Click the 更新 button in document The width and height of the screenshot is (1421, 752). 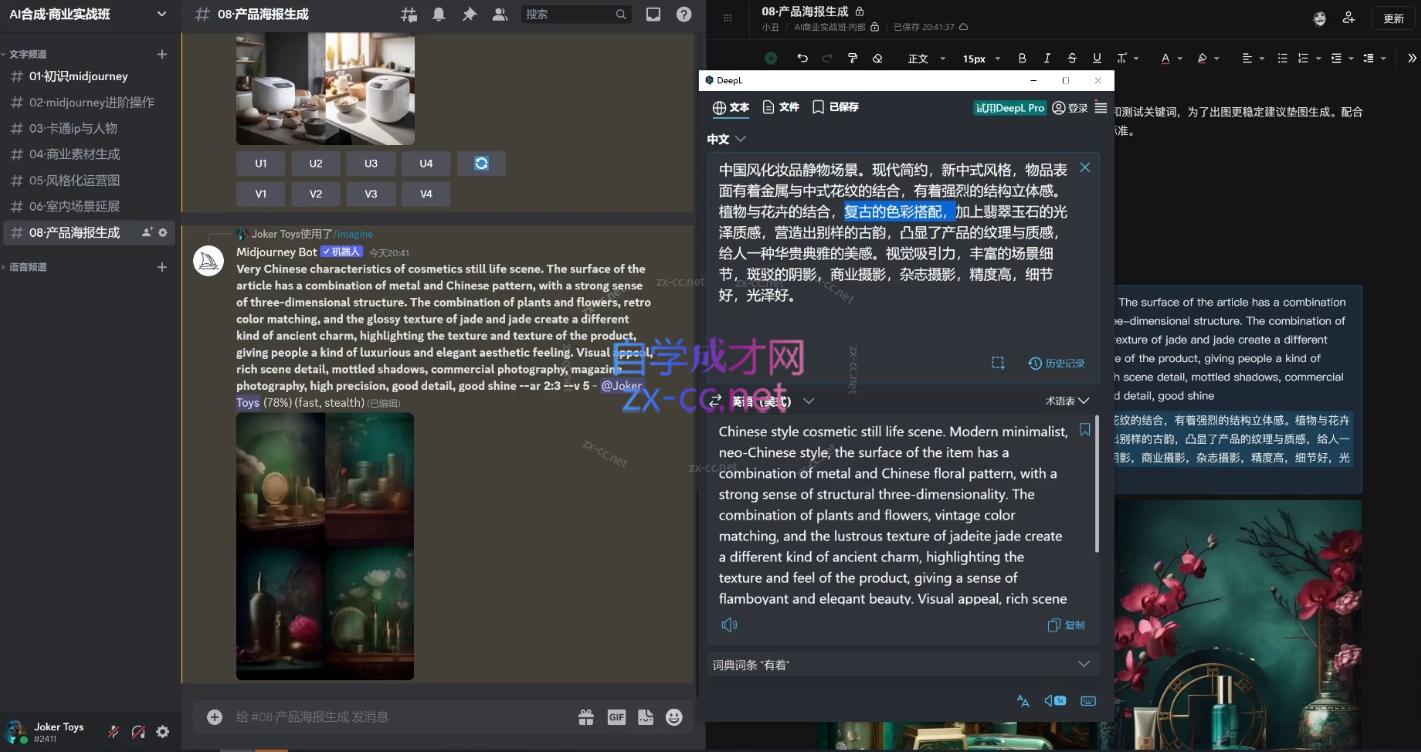(1394, 18)
